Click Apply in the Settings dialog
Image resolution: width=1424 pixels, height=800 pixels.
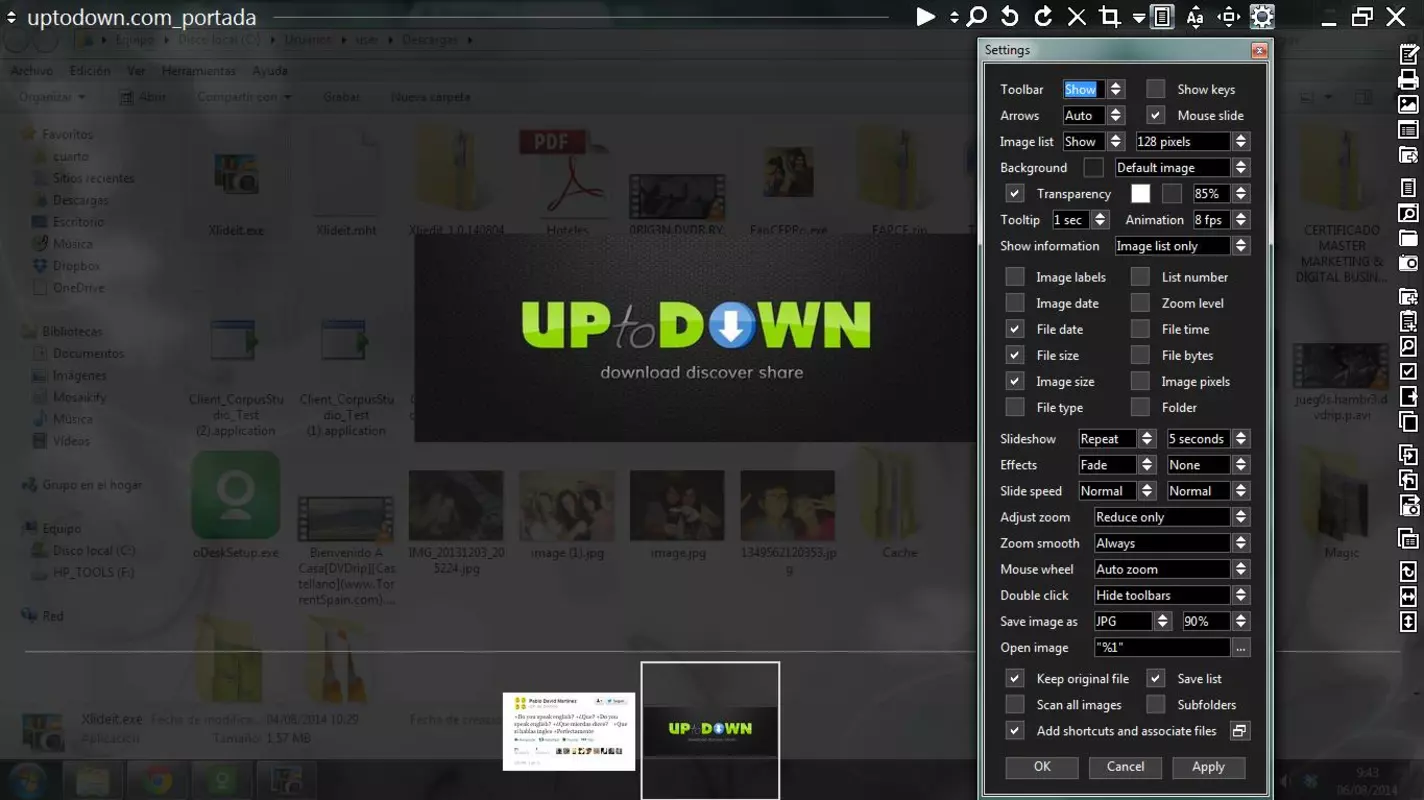pos(1208,767)
